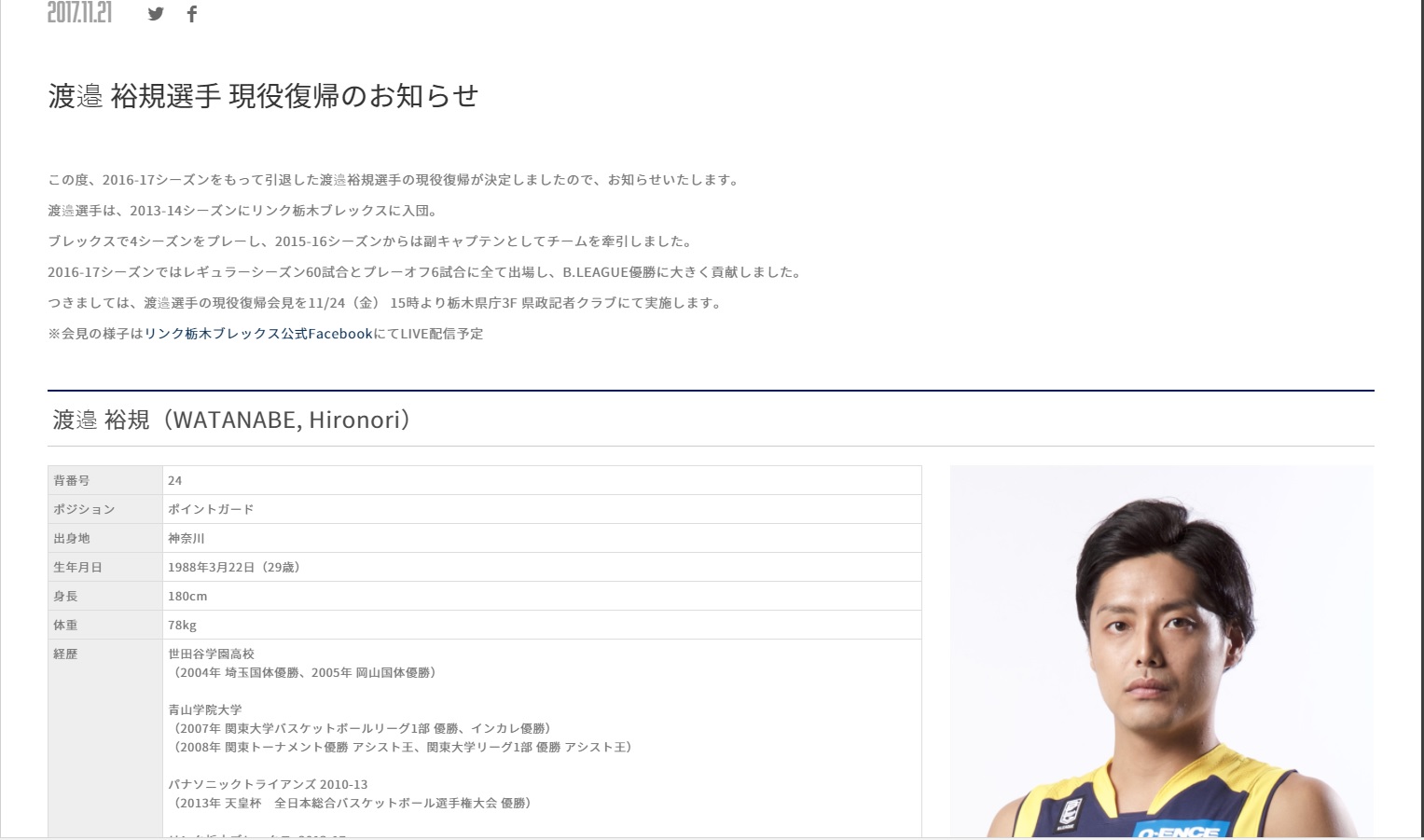Select the 体重 label cell
The height and width of the screenshot is (840, 1424).
[105, 625]
